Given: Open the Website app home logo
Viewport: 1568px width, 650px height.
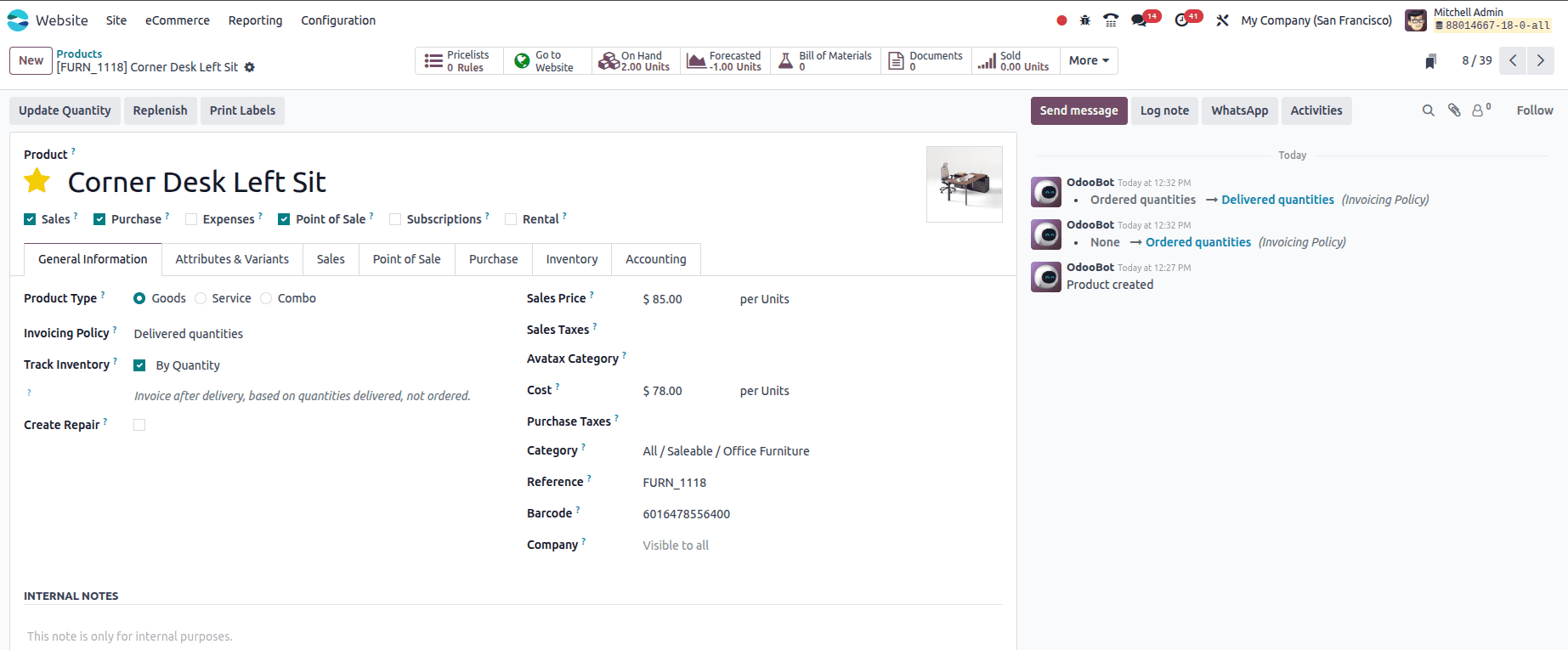Looking at the screenshot, I should click(18, 20).
